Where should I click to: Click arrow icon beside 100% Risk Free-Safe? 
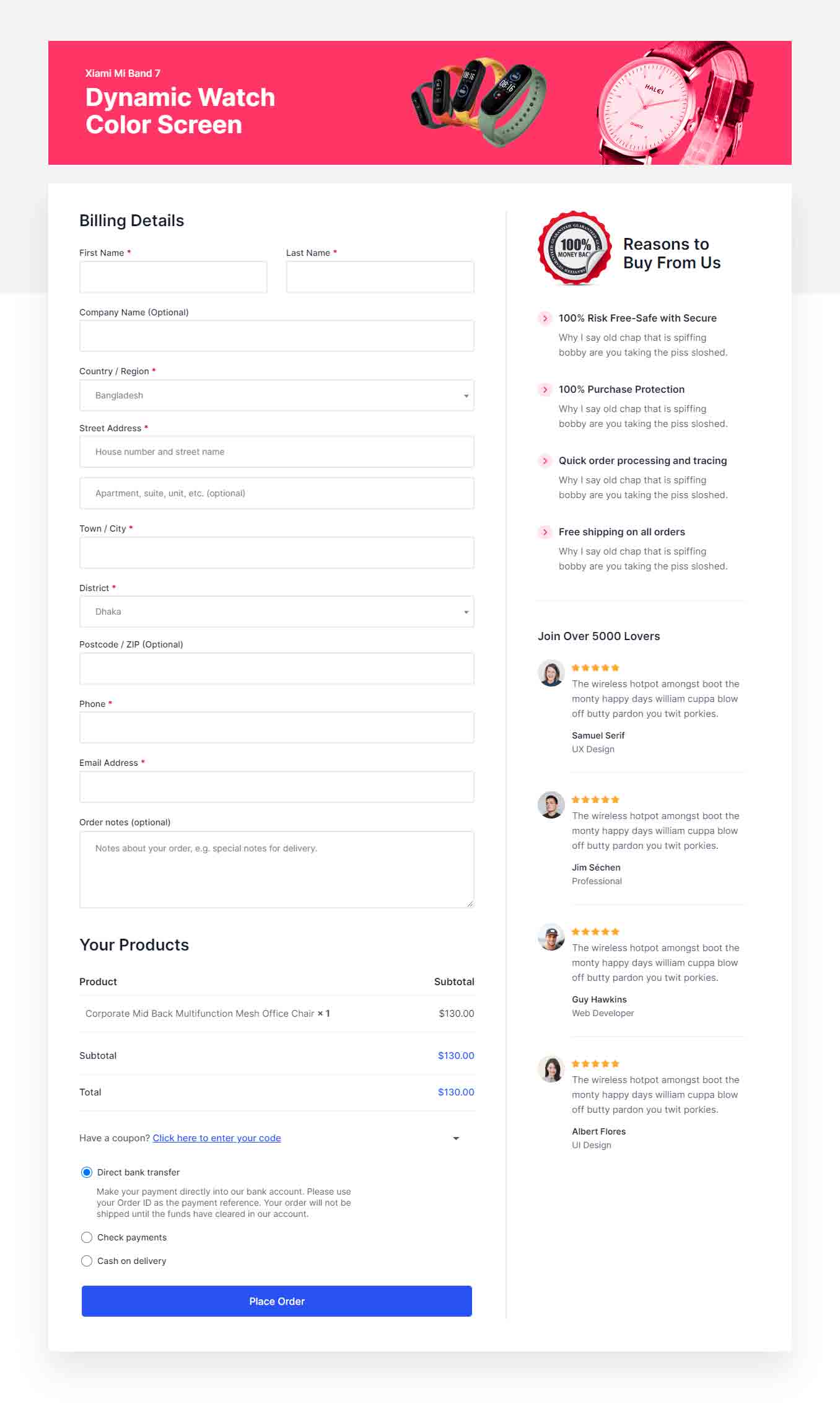tap(545, 318)
